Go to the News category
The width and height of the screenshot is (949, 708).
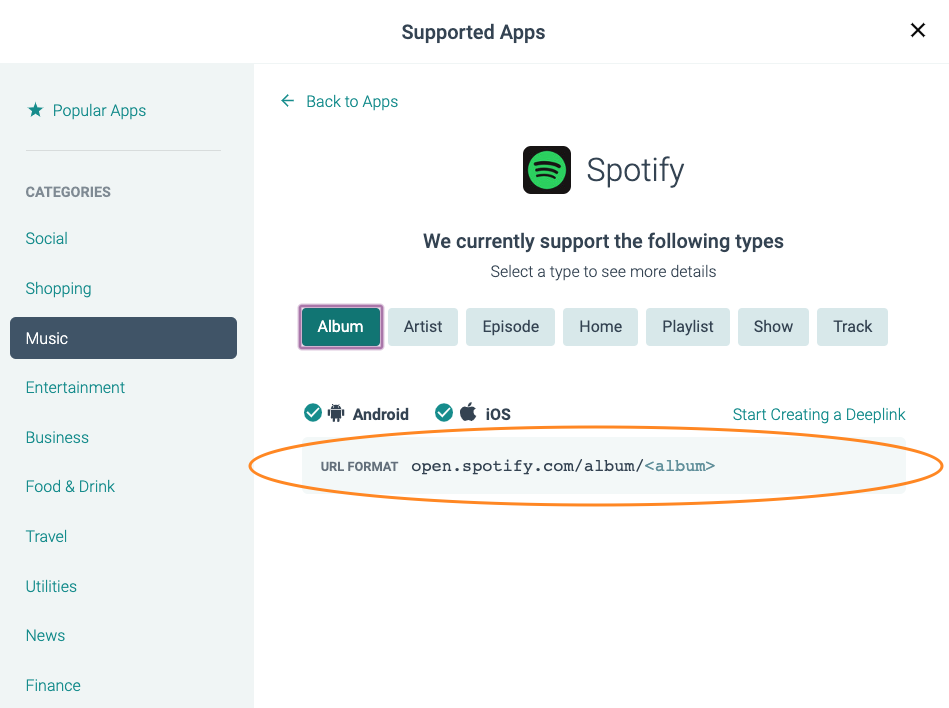45,635
